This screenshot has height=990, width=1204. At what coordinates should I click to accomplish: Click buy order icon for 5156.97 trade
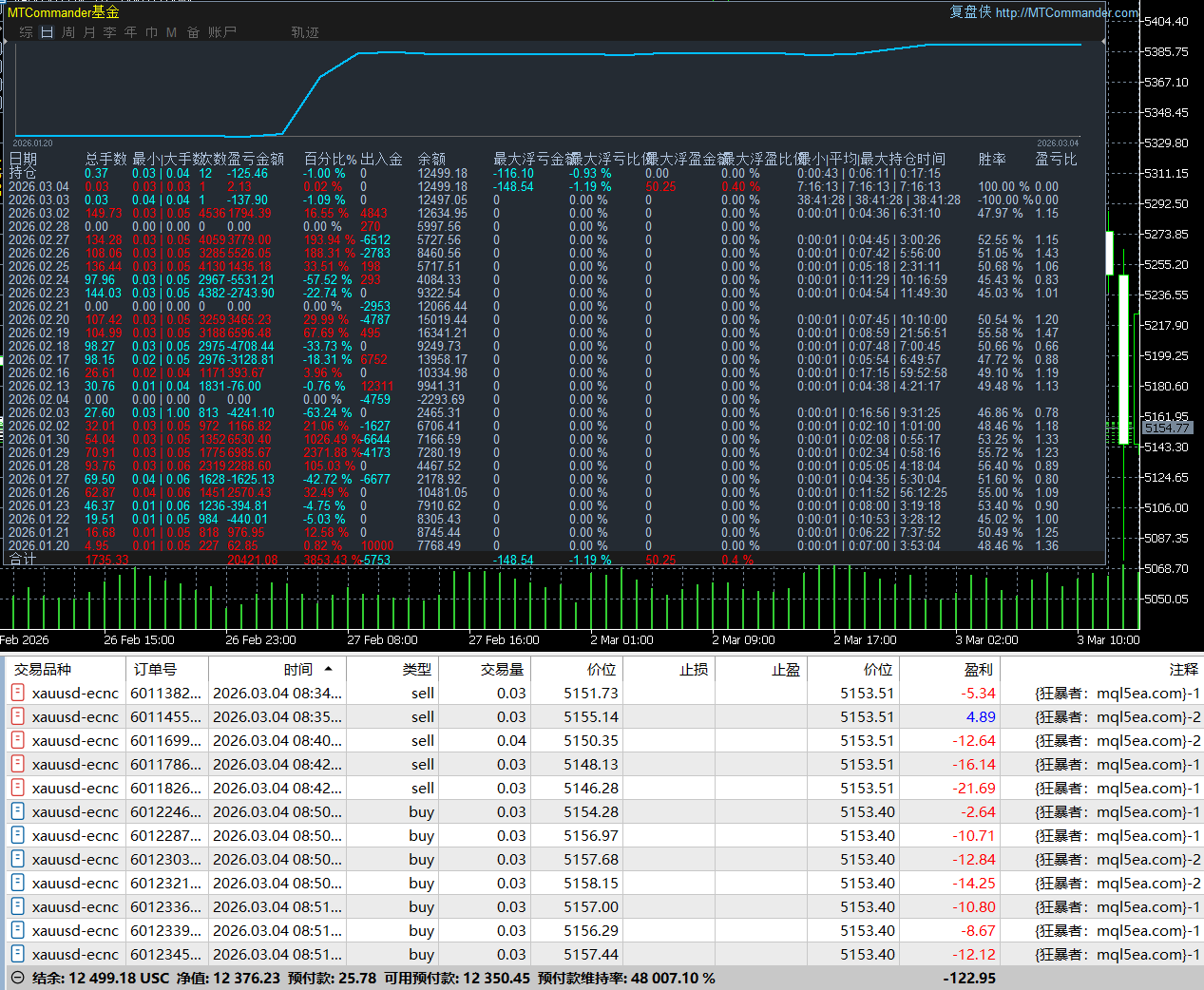coord(17,835)
